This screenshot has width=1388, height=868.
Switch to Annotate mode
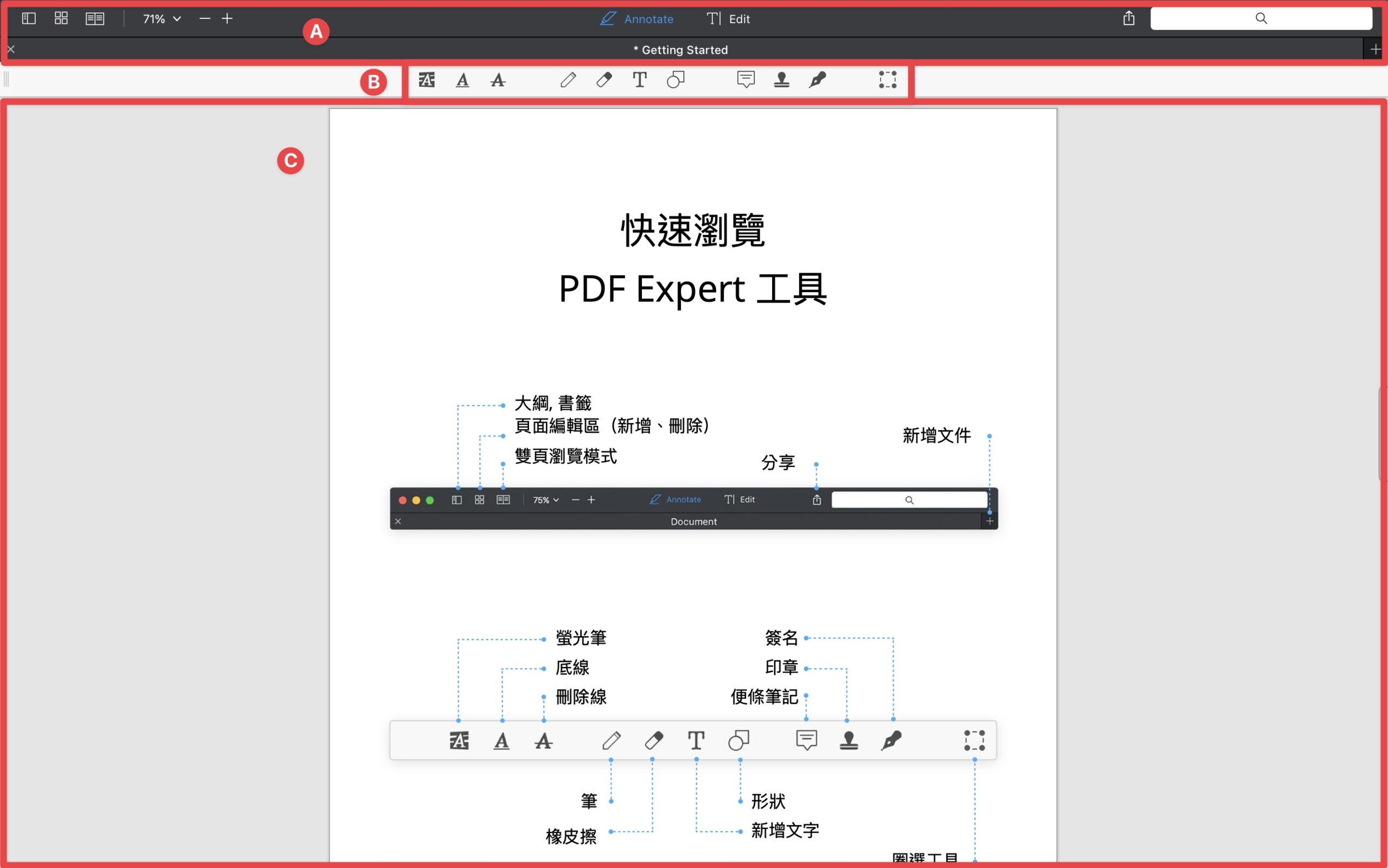pos(637,19)
